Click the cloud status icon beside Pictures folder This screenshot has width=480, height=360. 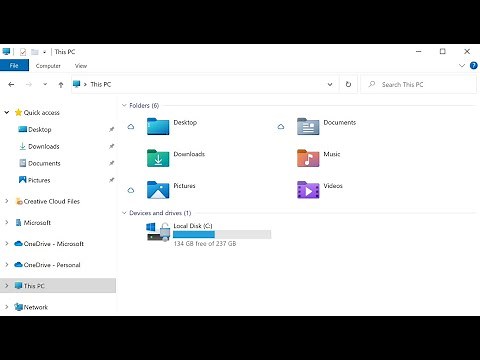point(131,190)
